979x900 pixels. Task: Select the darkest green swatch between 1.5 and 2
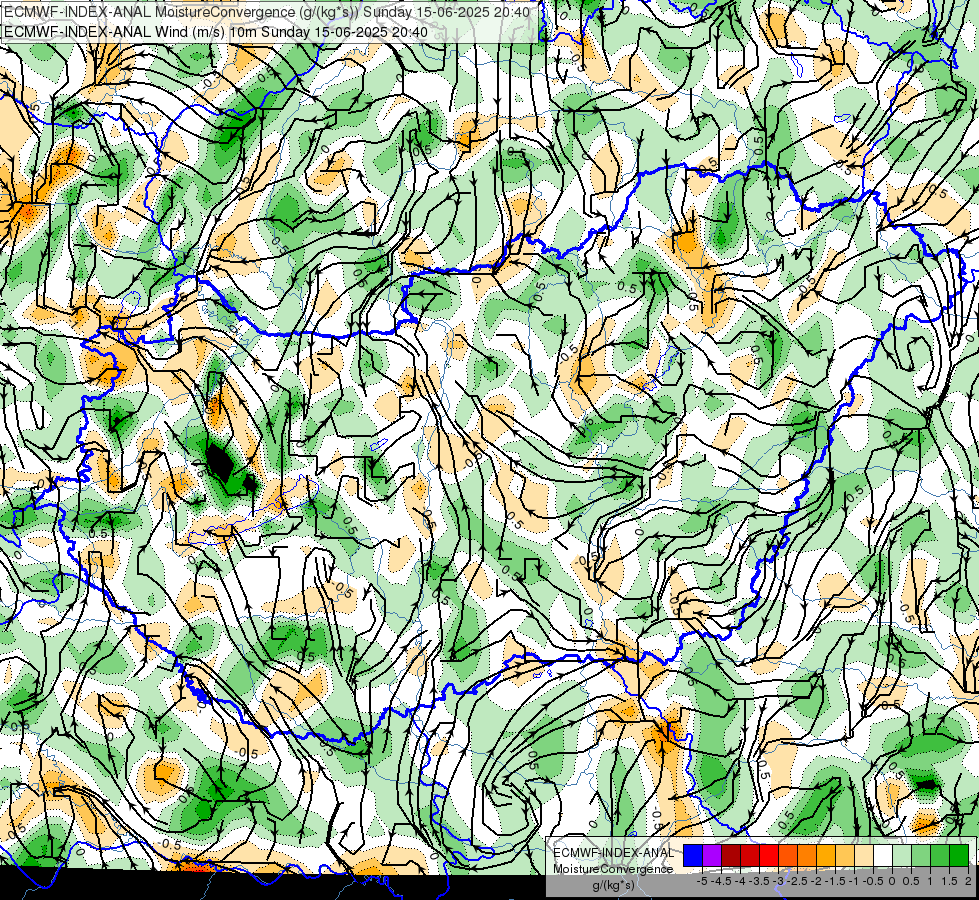[x=959, y=856]
